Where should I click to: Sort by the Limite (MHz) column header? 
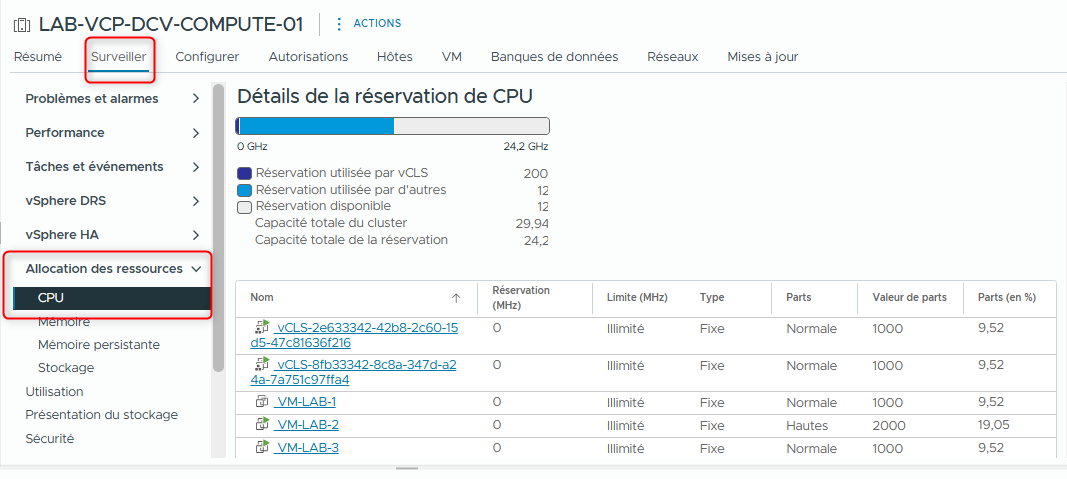pos(637,297)
